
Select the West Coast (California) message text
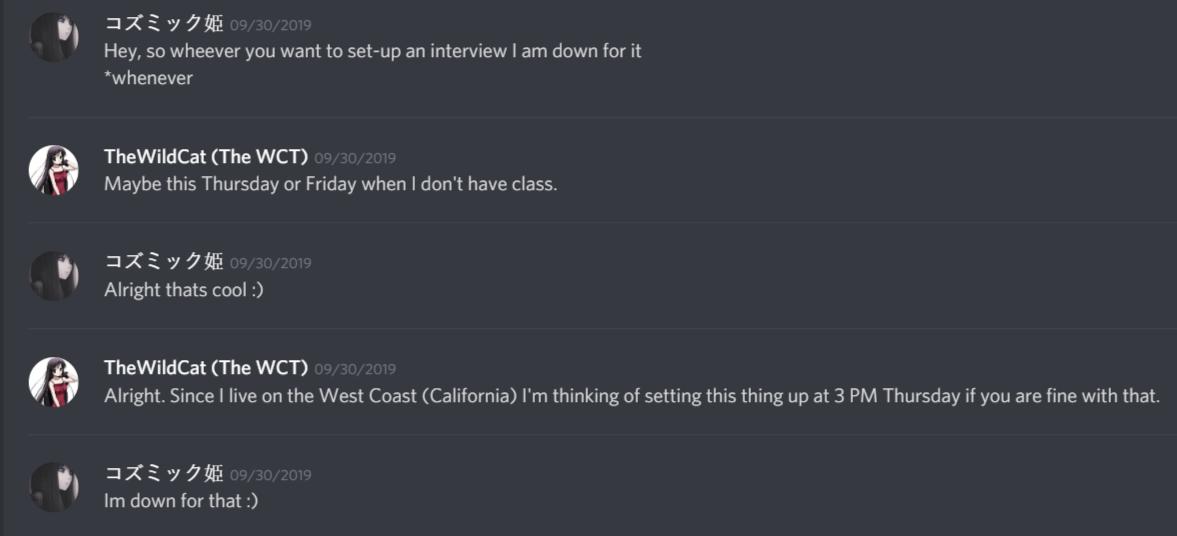coord(633,396)
